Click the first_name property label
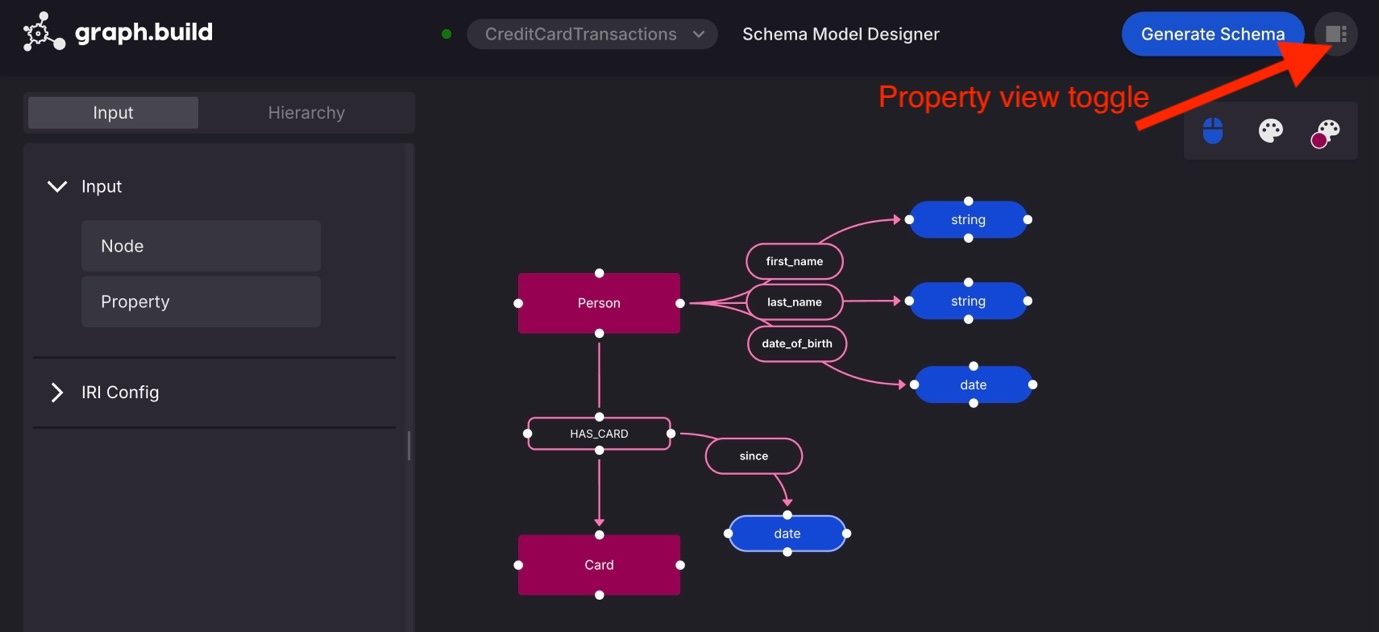Viewport: 1379px width, 632px height. 794,261
